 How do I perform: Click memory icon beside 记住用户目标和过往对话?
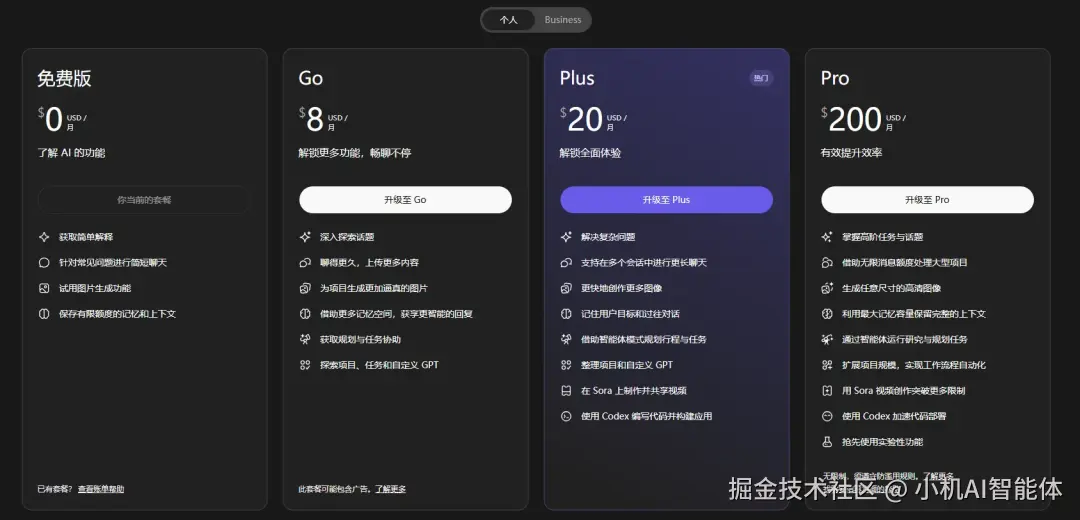point(566,313)
